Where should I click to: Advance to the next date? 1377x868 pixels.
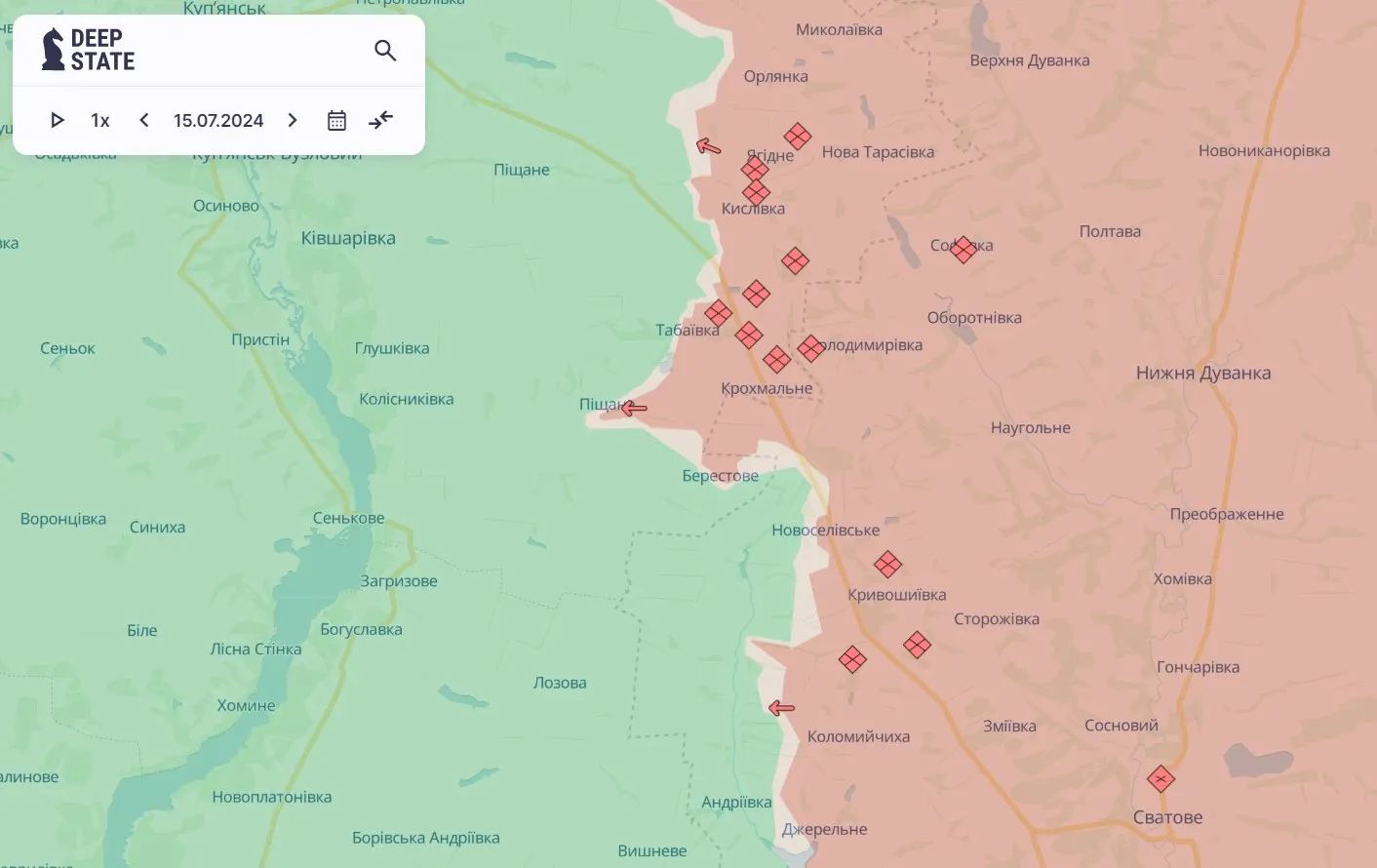pos(293,120)
